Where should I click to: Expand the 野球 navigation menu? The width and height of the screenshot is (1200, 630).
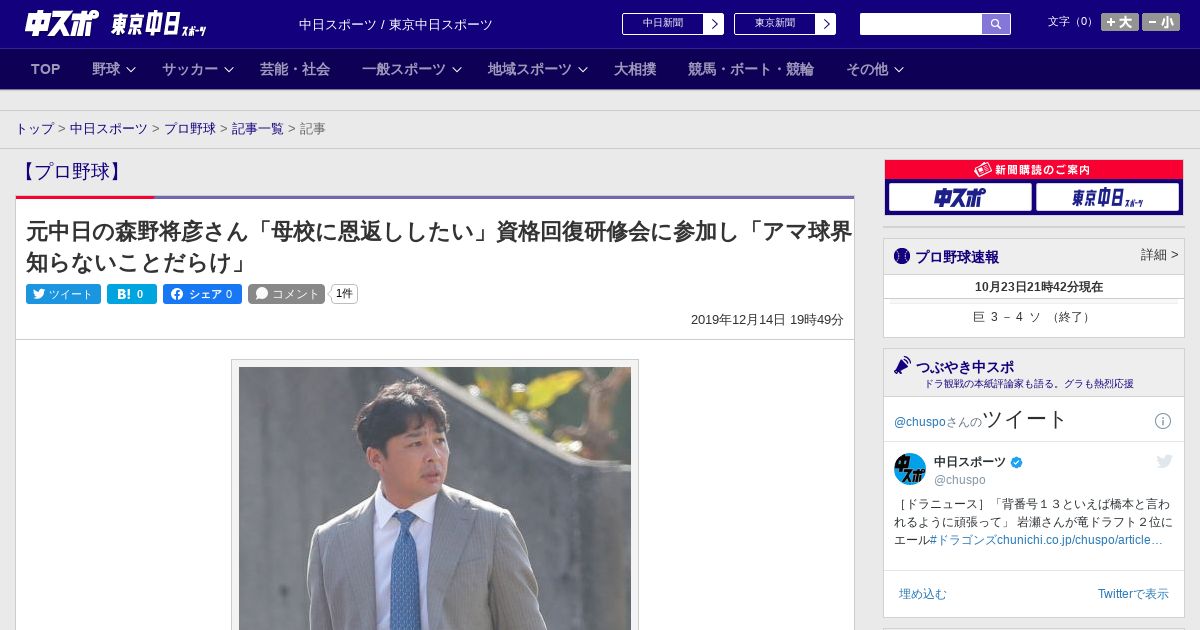pos(113,69)
